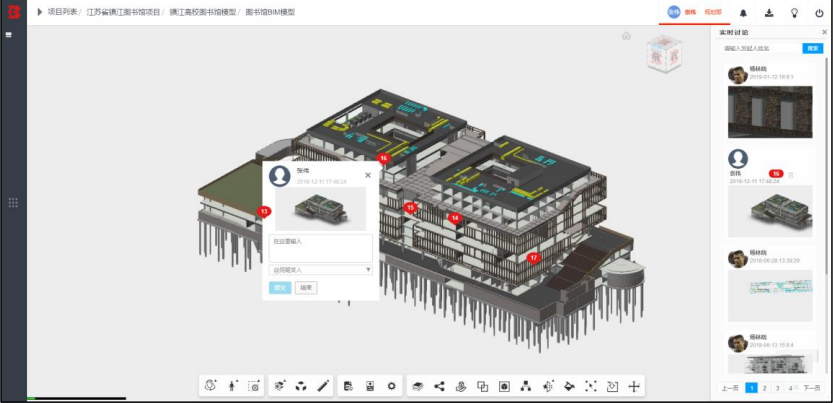The image size is (833, 403).
Task: Open notifications bell icon in header
Action: [743, 13]
